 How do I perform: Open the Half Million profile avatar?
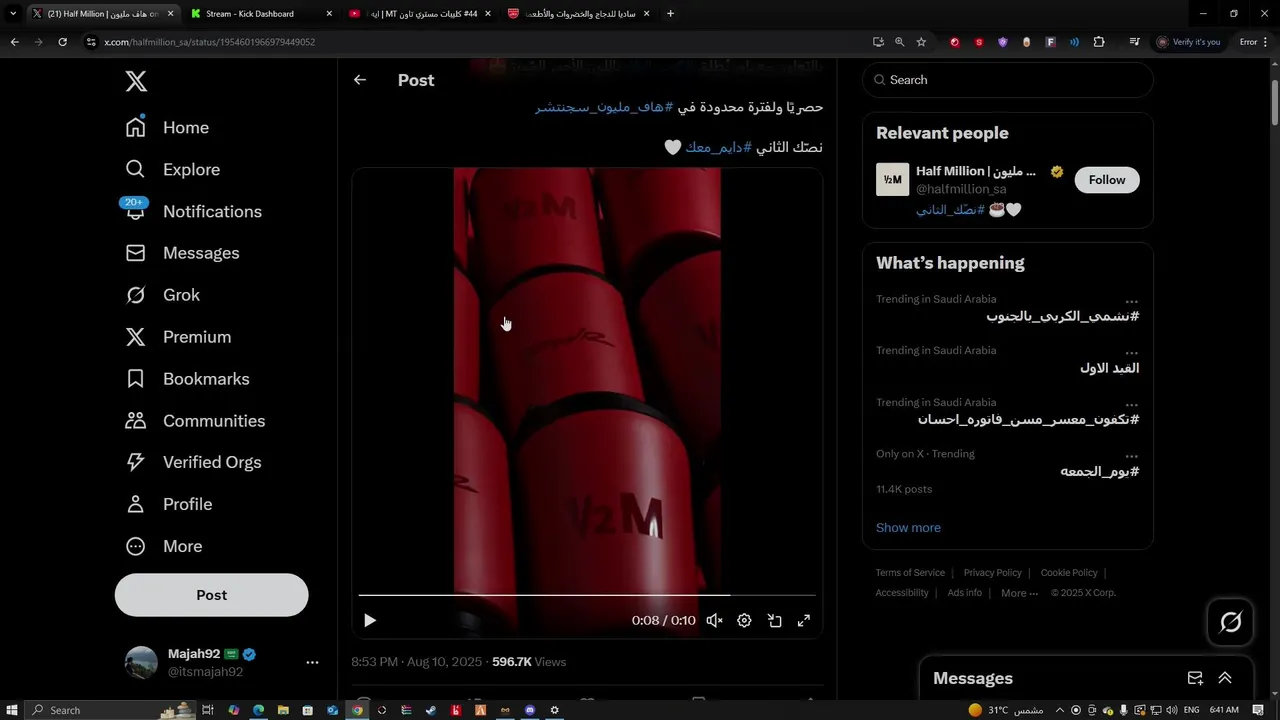click(892, 180)
